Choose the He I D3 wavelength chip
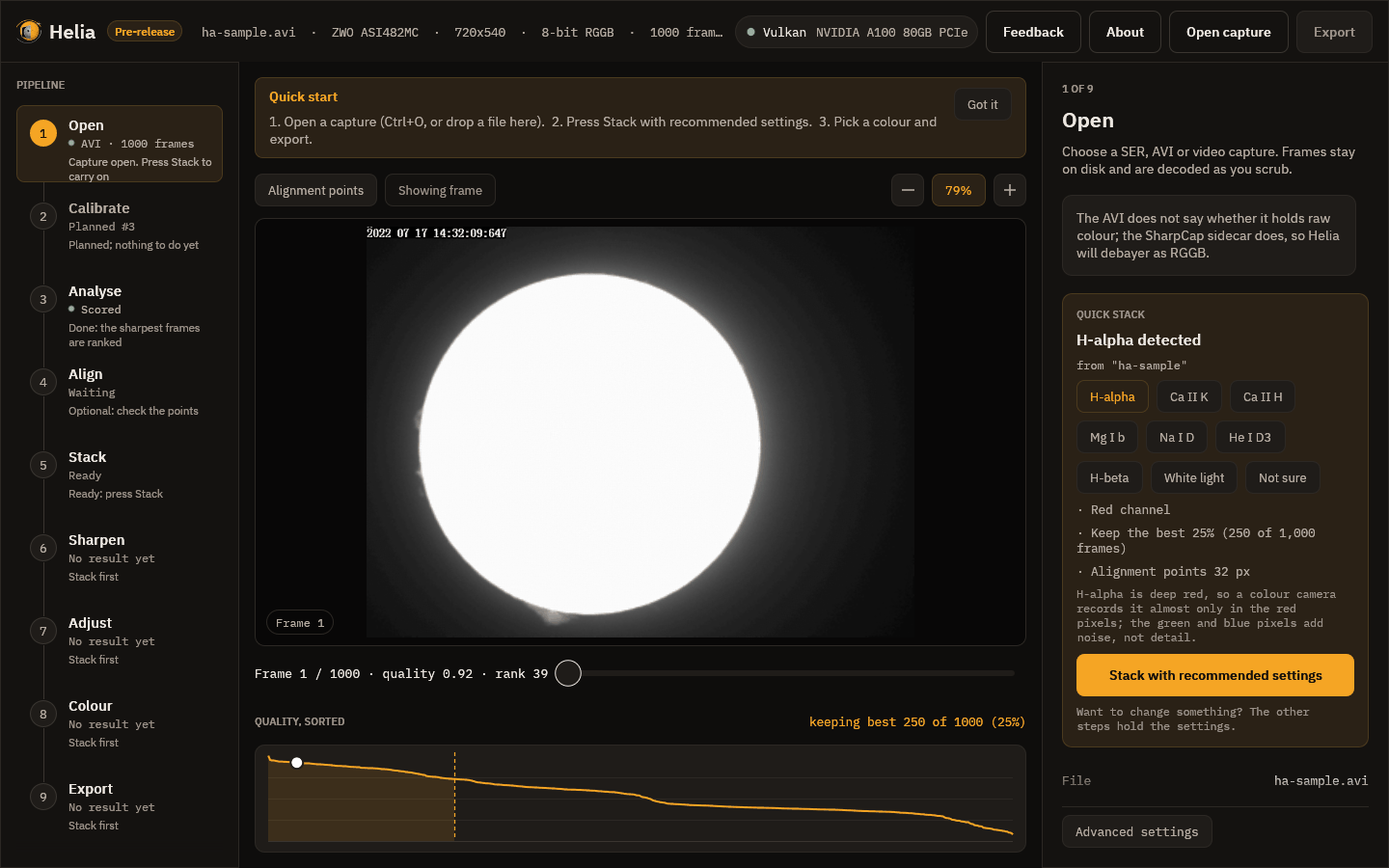Image resolution: width=1389 pixels, height=868 pixels. coord(1250,437)
